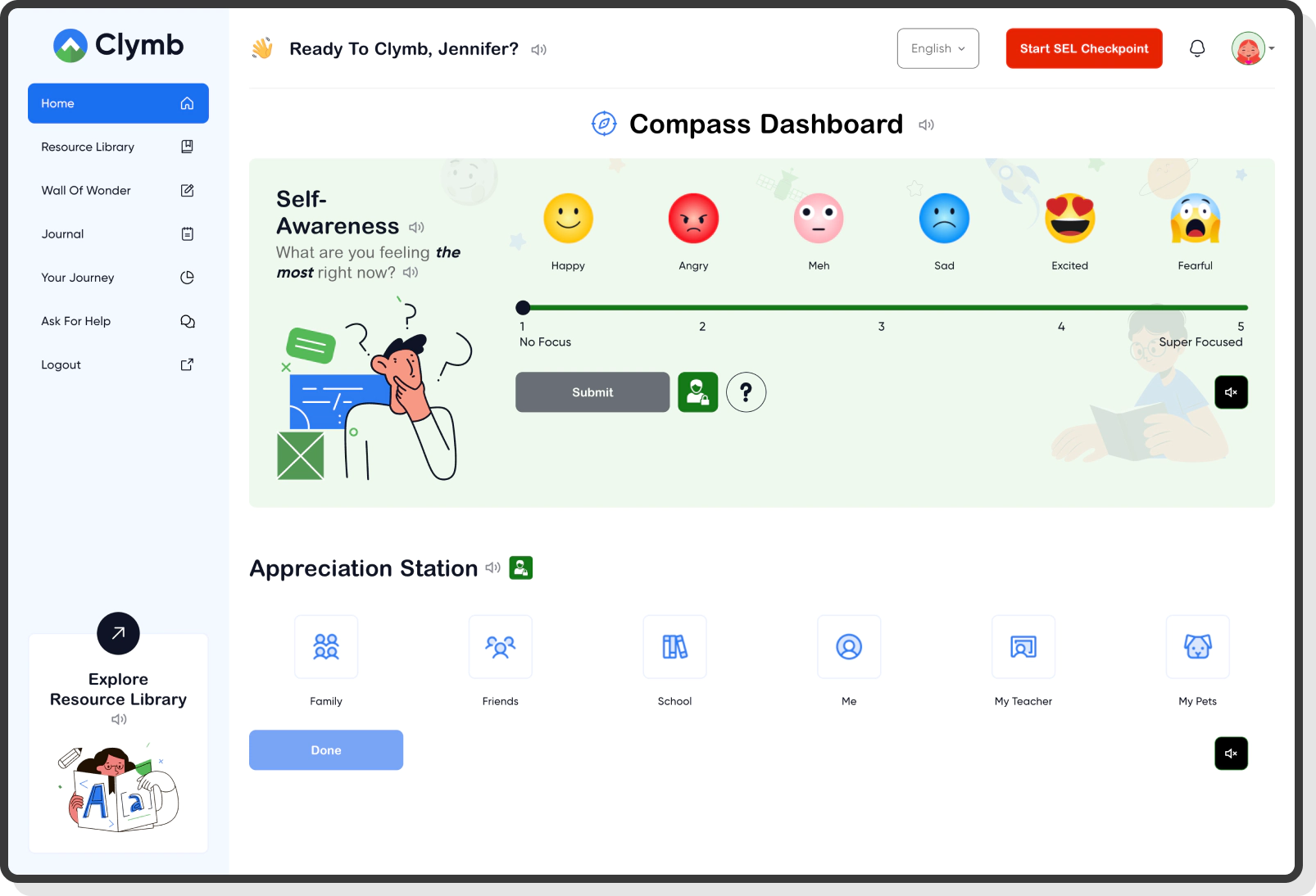Click the Family appreciation icon
Screen dimensions: 1316x896
(x=326, y=647)
